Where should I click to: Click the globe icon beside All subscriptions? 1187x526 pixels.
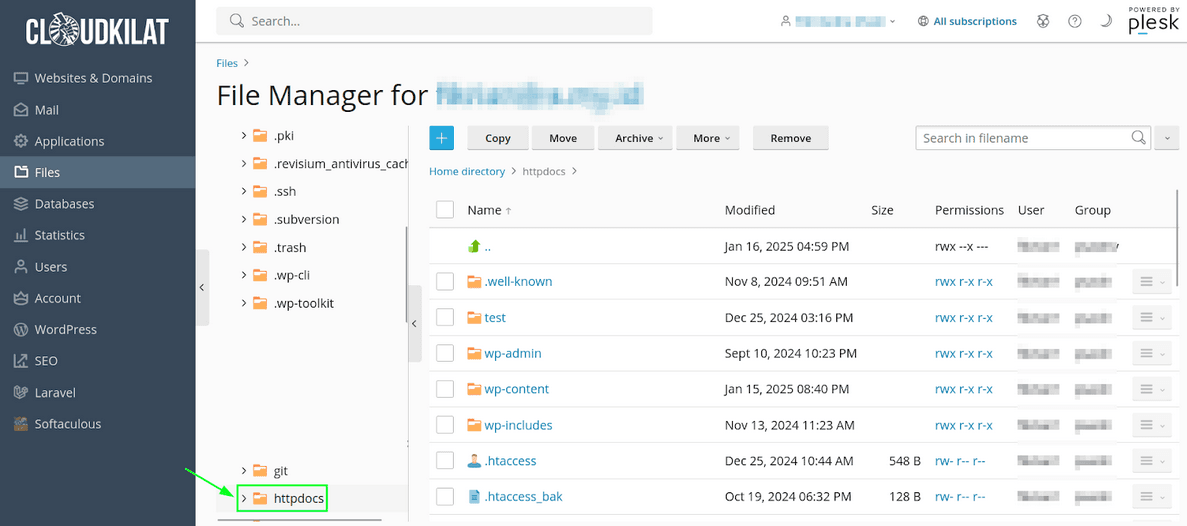click(923, 21)
